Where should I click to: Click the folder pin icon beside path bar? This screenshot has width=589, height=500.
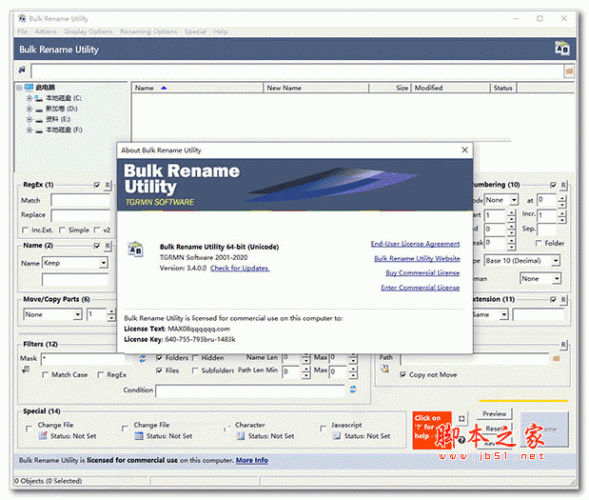[x=22, y=70]
